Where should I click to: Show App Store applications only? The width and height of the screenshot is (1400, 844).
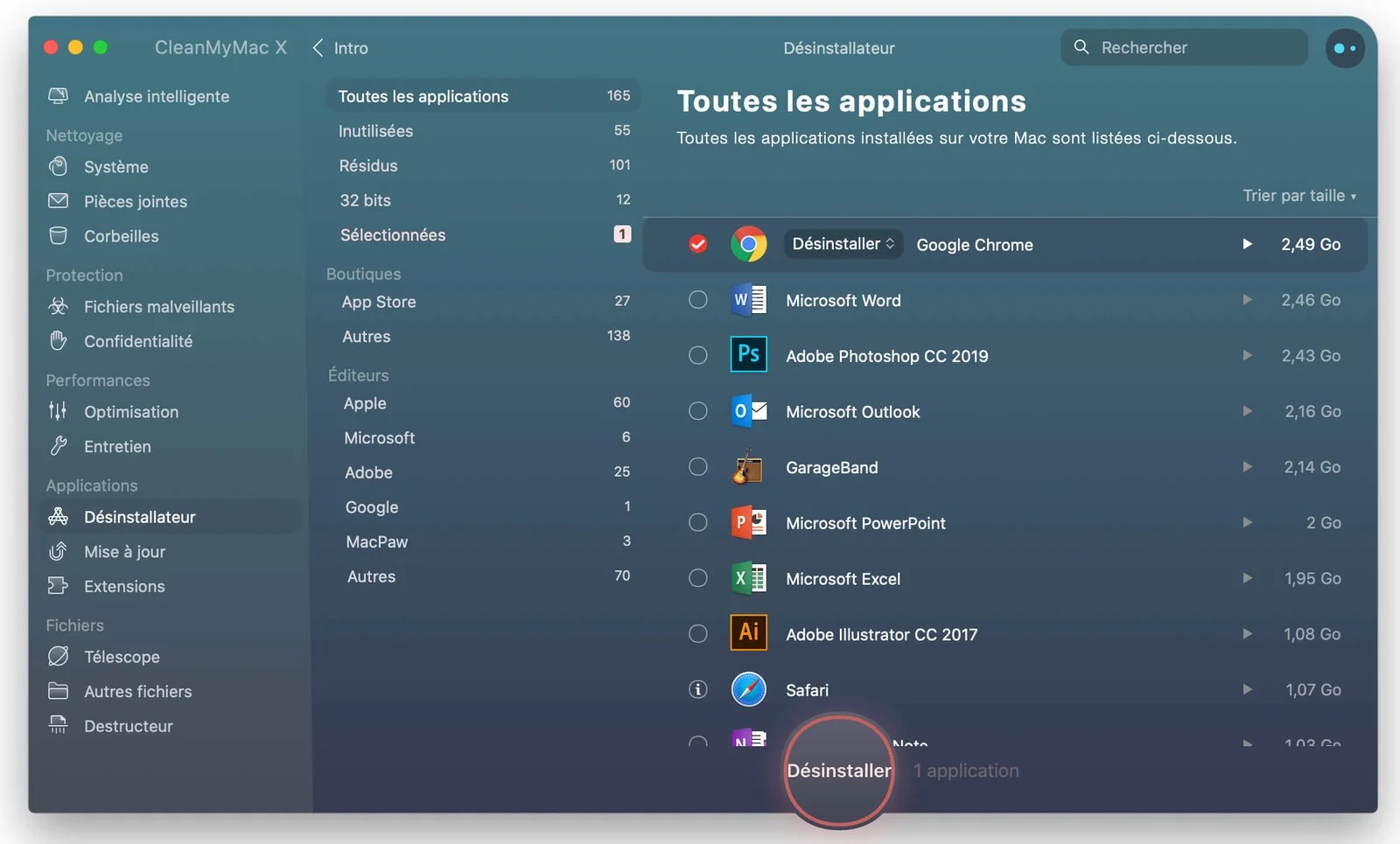point(379,302)
